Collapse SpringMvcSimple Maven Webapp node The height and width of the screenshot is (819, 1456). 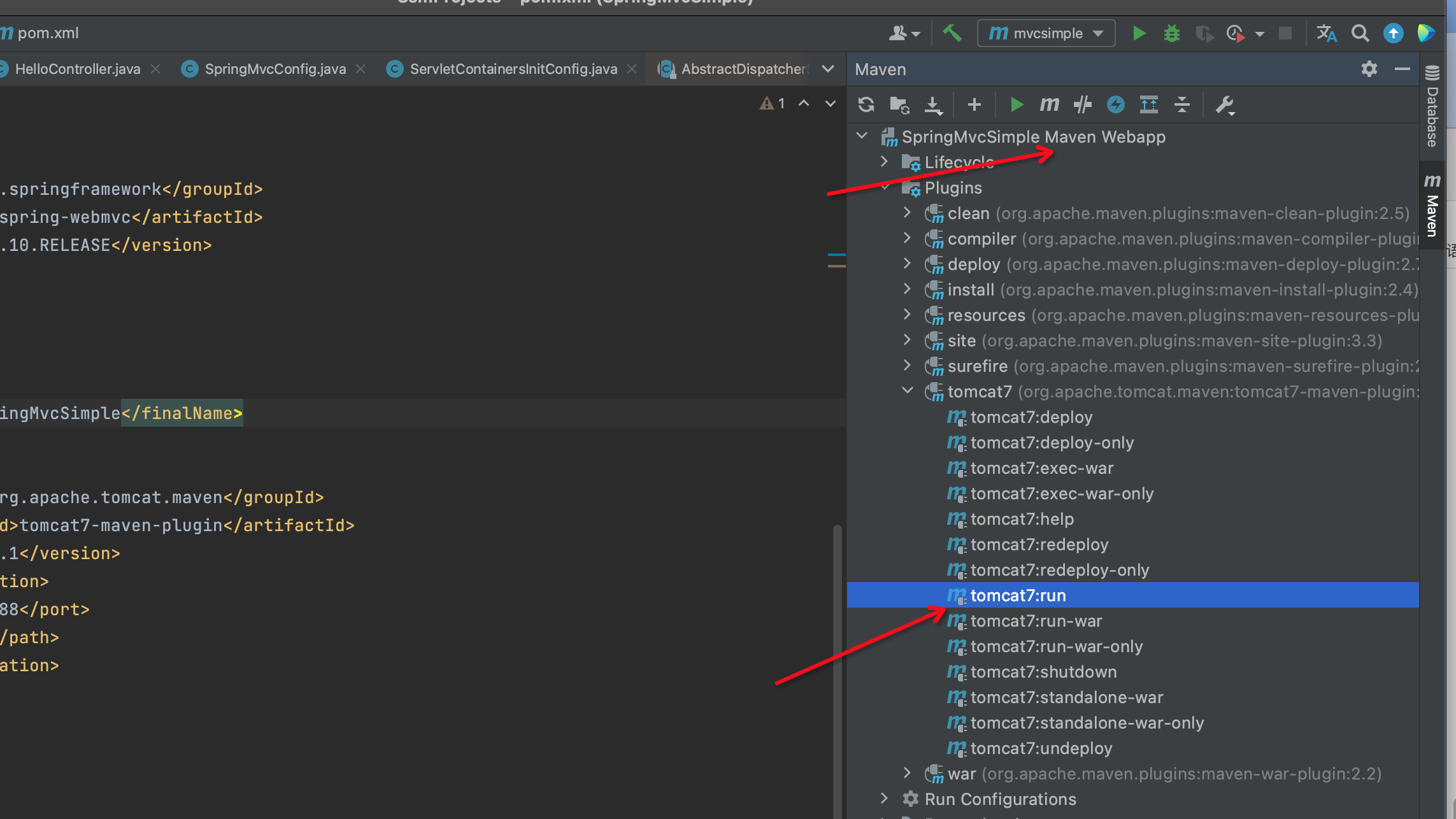pos(862,136)
